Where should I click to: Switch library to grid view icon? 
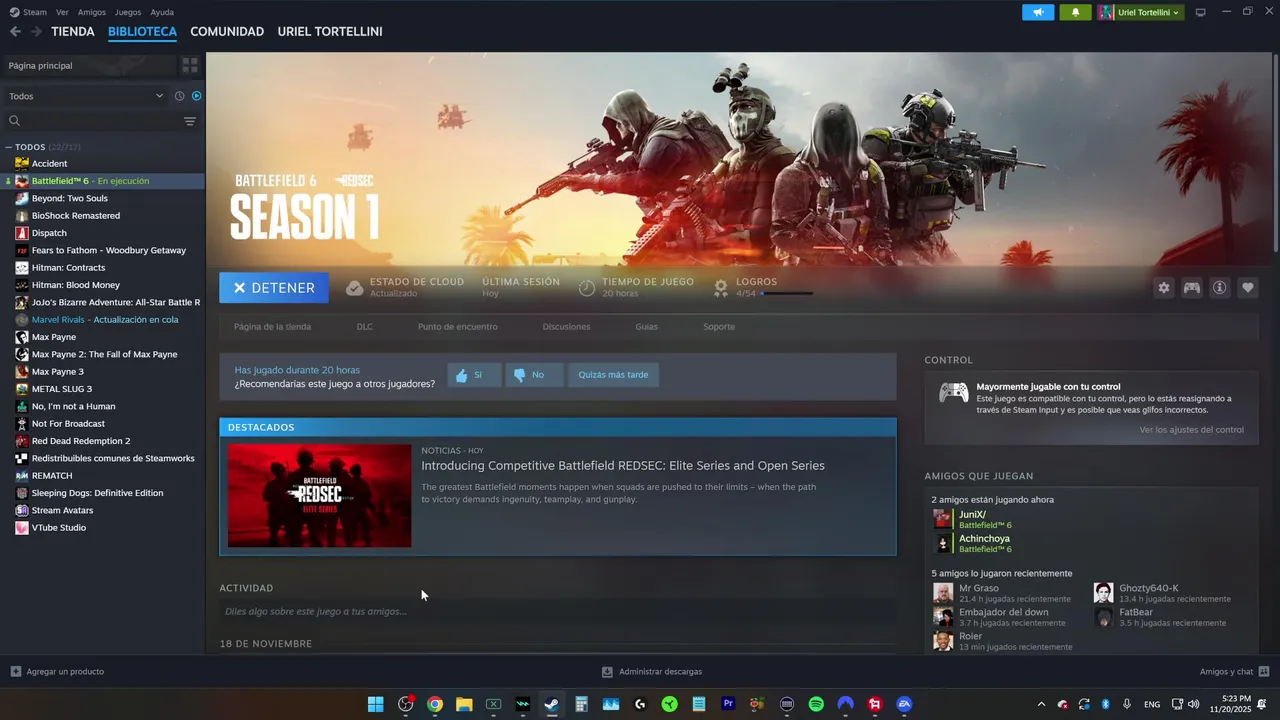coord(190,65)
